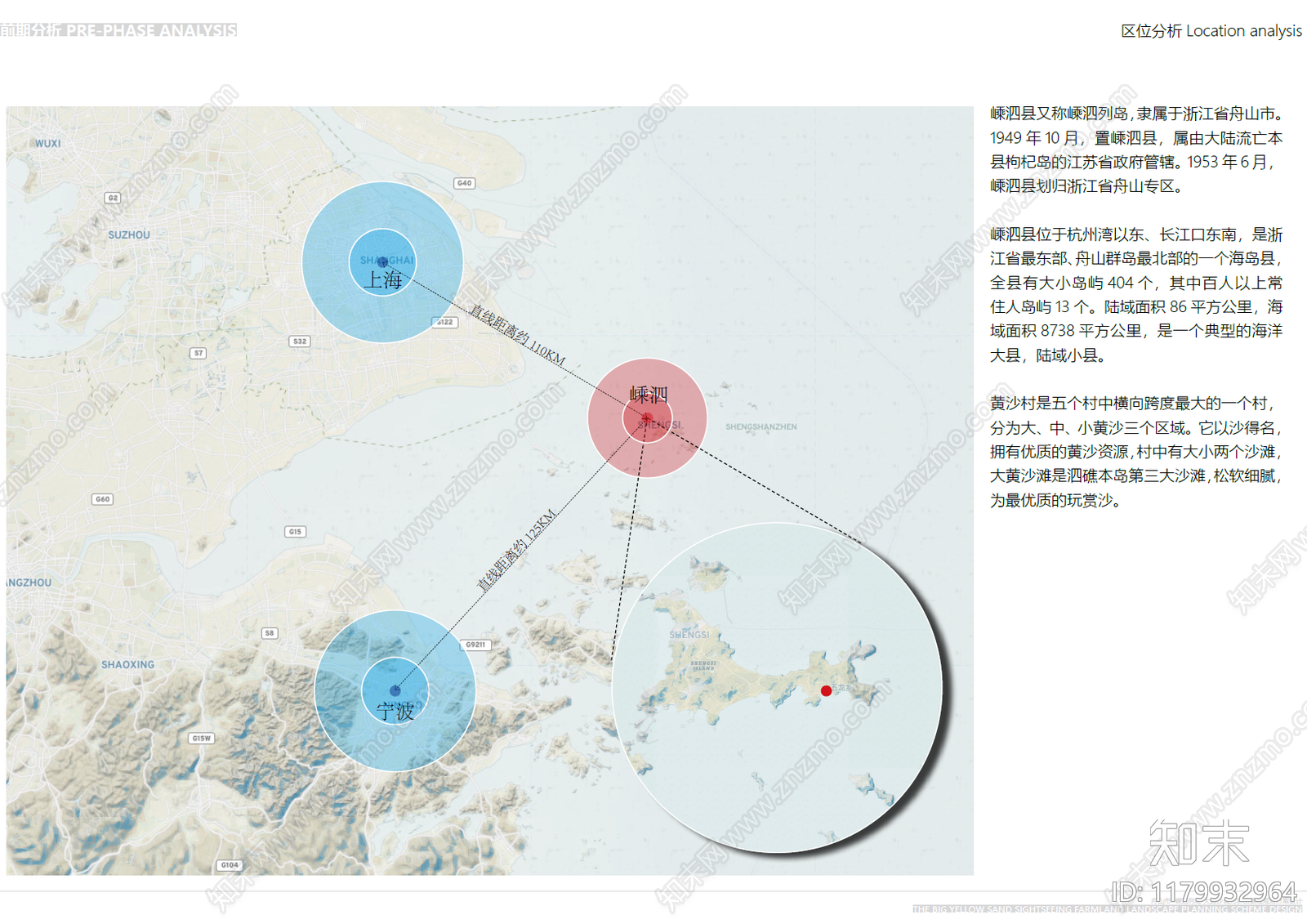
Task: Click the G40 highway shield north of Shanghai
Action: pos(464,183)
